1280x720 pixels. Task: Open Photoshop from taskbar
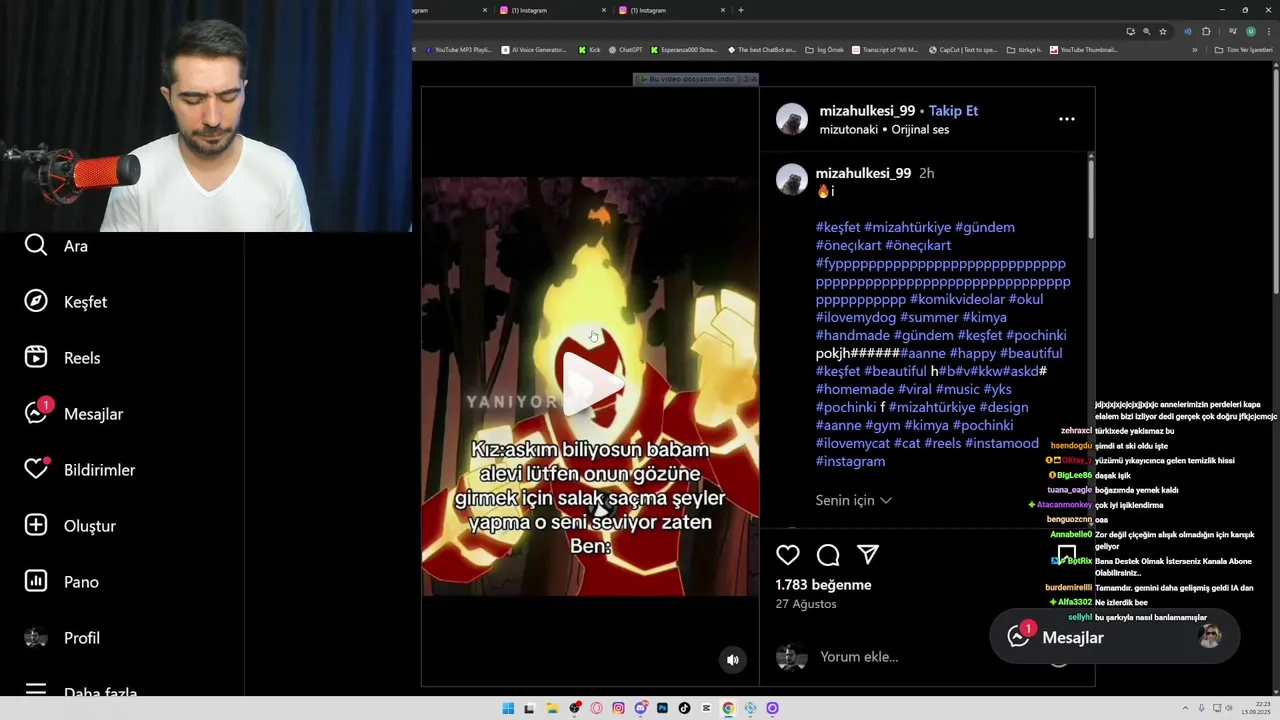tap(662, 708)
